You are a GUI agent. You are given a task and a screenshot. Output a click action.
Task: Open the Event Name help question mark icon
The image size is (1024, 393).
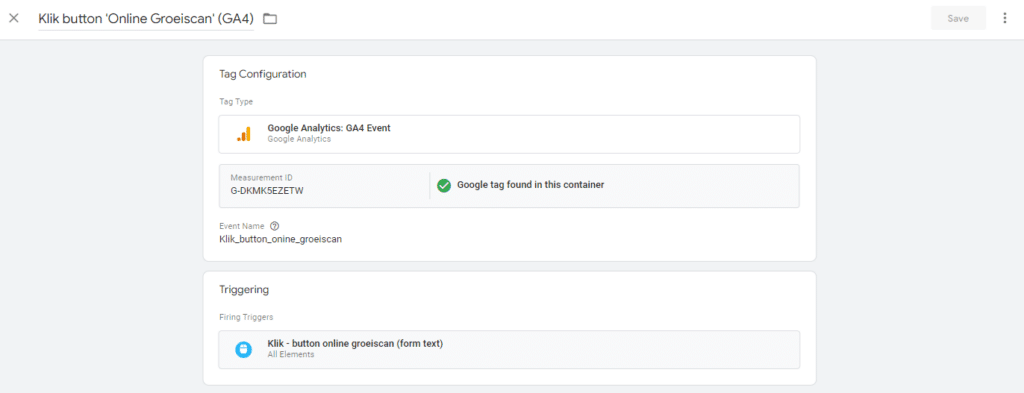tap(274, 226)
